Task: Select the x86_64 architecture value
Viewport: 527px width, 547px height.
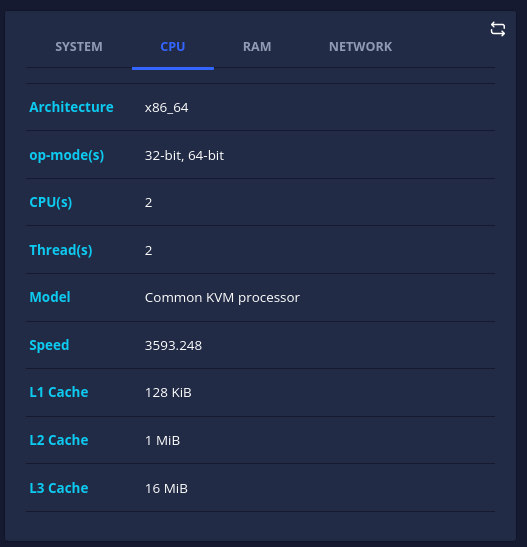Action: click(x=166, y=107)
